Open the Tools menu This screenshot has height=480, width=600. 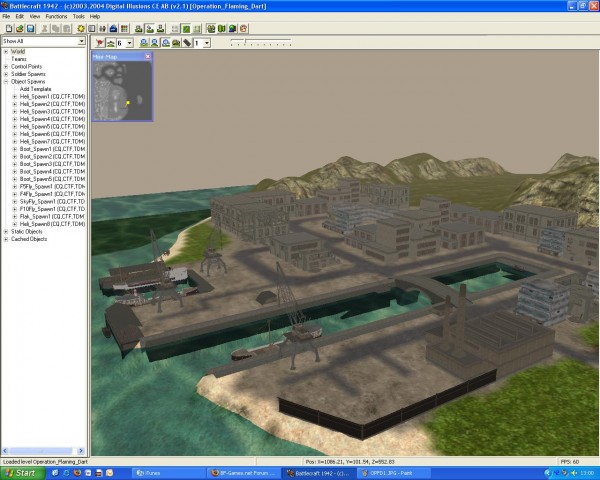[x=80, y=17]
